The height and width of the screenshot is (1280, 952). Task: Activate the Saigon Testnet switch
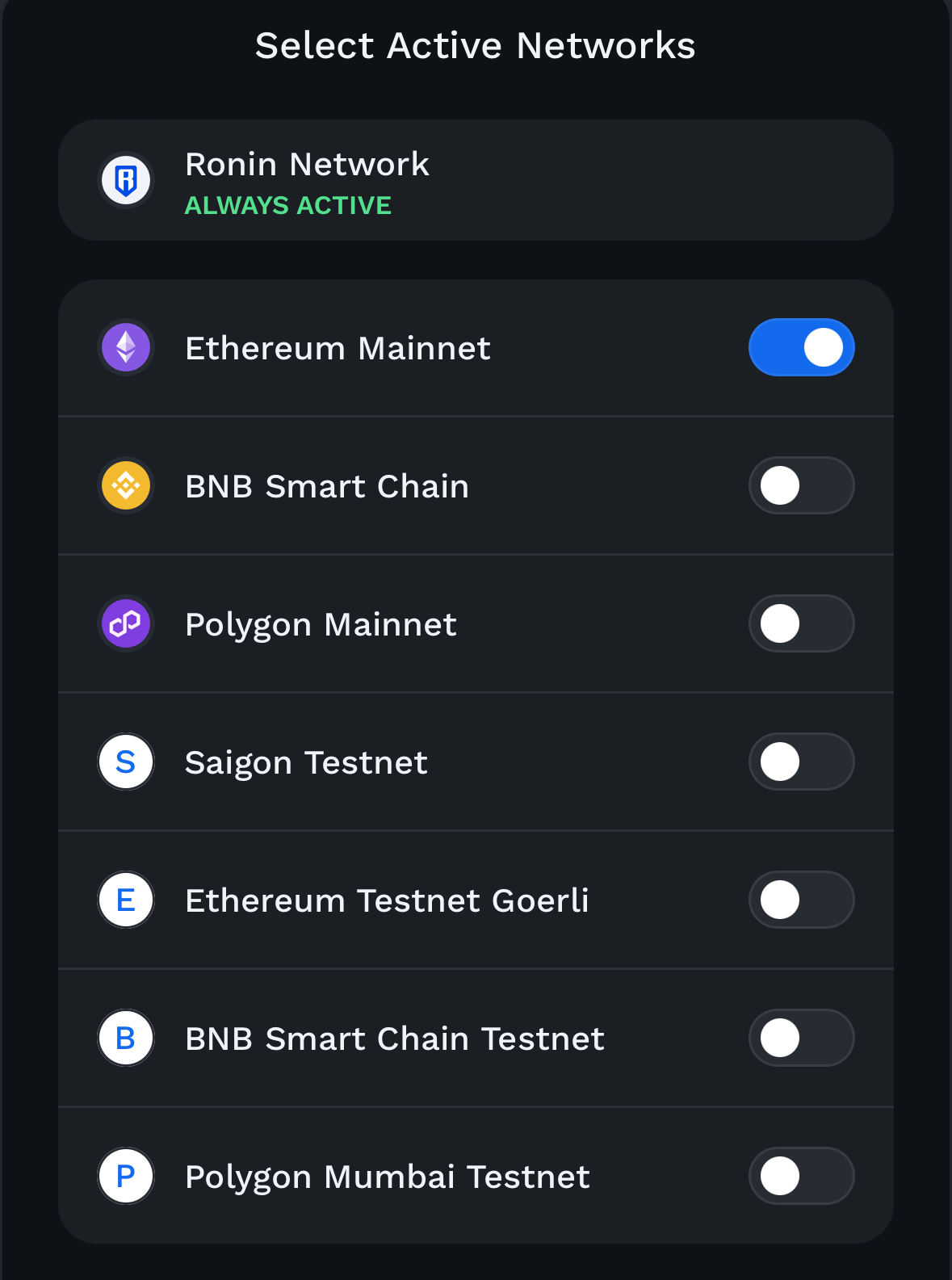(802, 762)
